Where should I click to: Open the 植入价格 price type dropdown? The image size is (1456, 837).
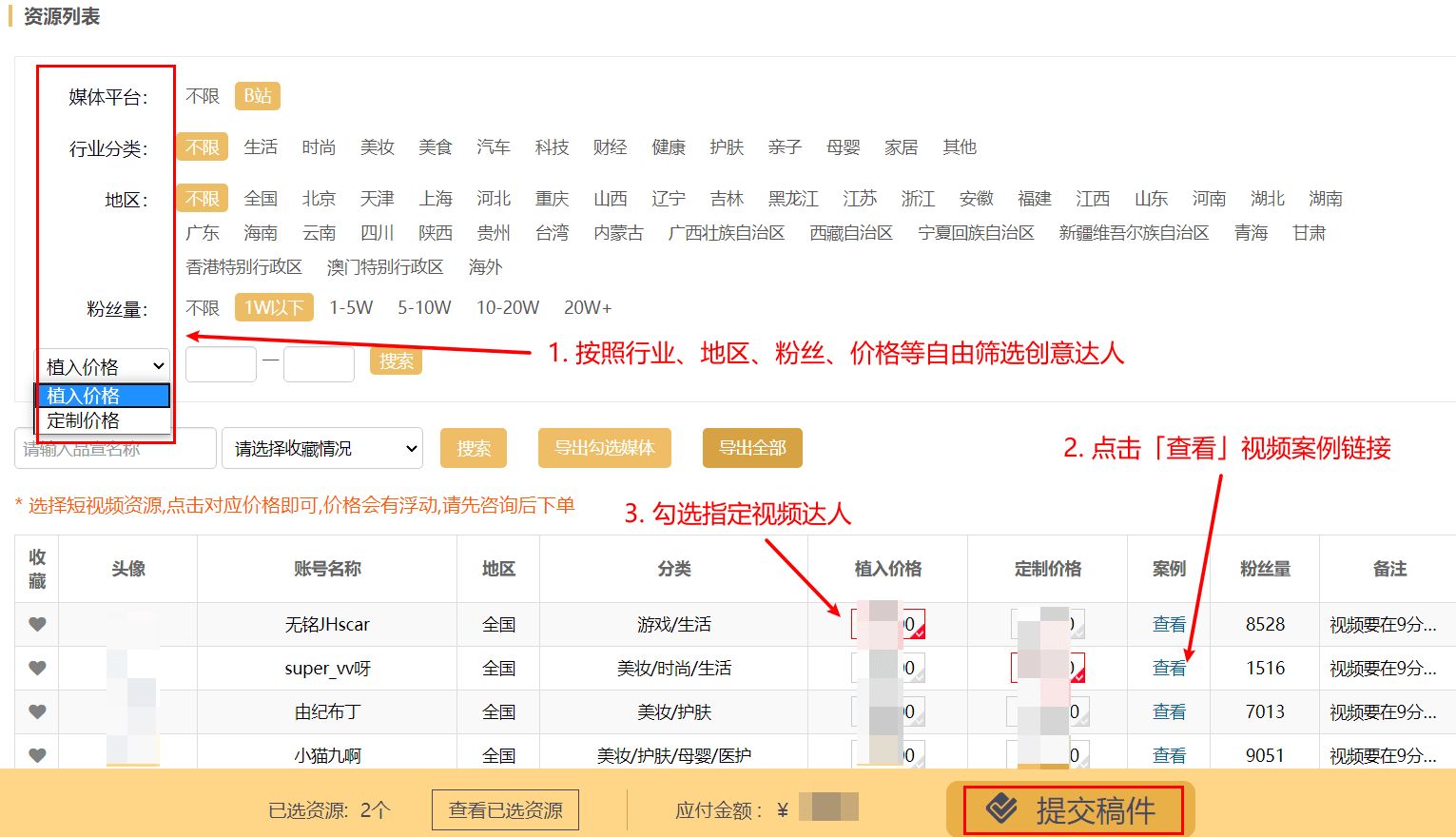104,366
